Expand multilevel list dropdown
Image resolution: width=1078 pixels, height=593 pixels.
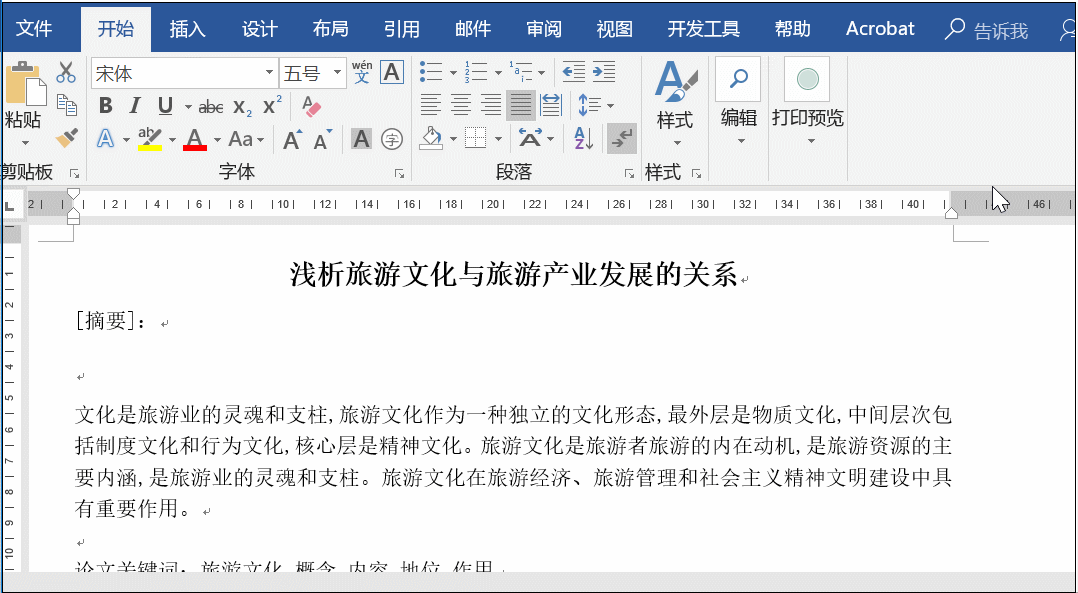click(x=542, y=73)
